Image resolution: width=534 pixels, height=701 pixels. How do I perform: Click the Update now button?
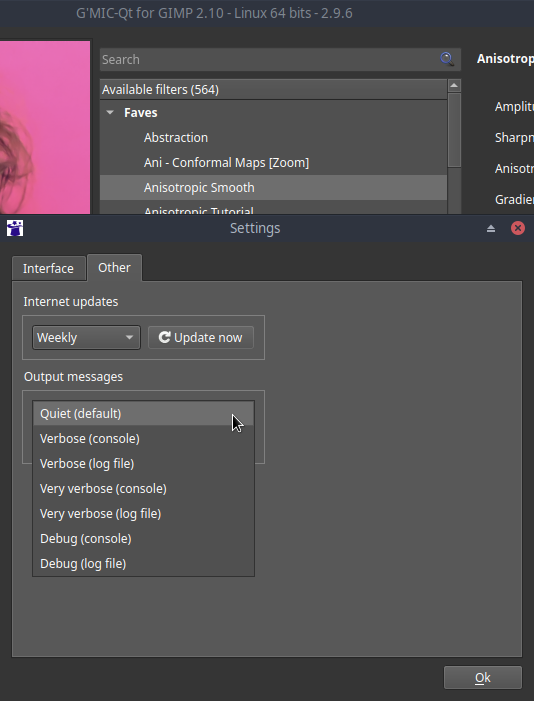pyautogui.click(x=201, y=338)
